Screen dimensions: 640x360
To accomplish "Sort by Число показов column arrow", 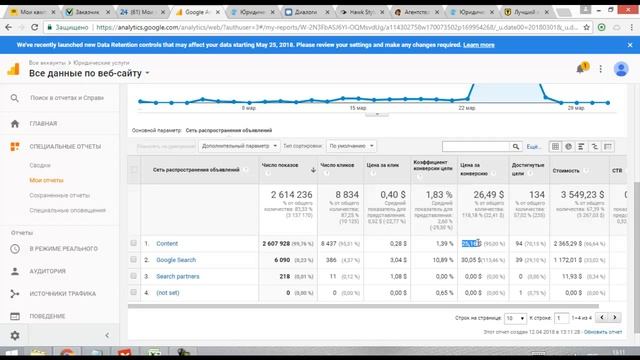I will (313, 170).
